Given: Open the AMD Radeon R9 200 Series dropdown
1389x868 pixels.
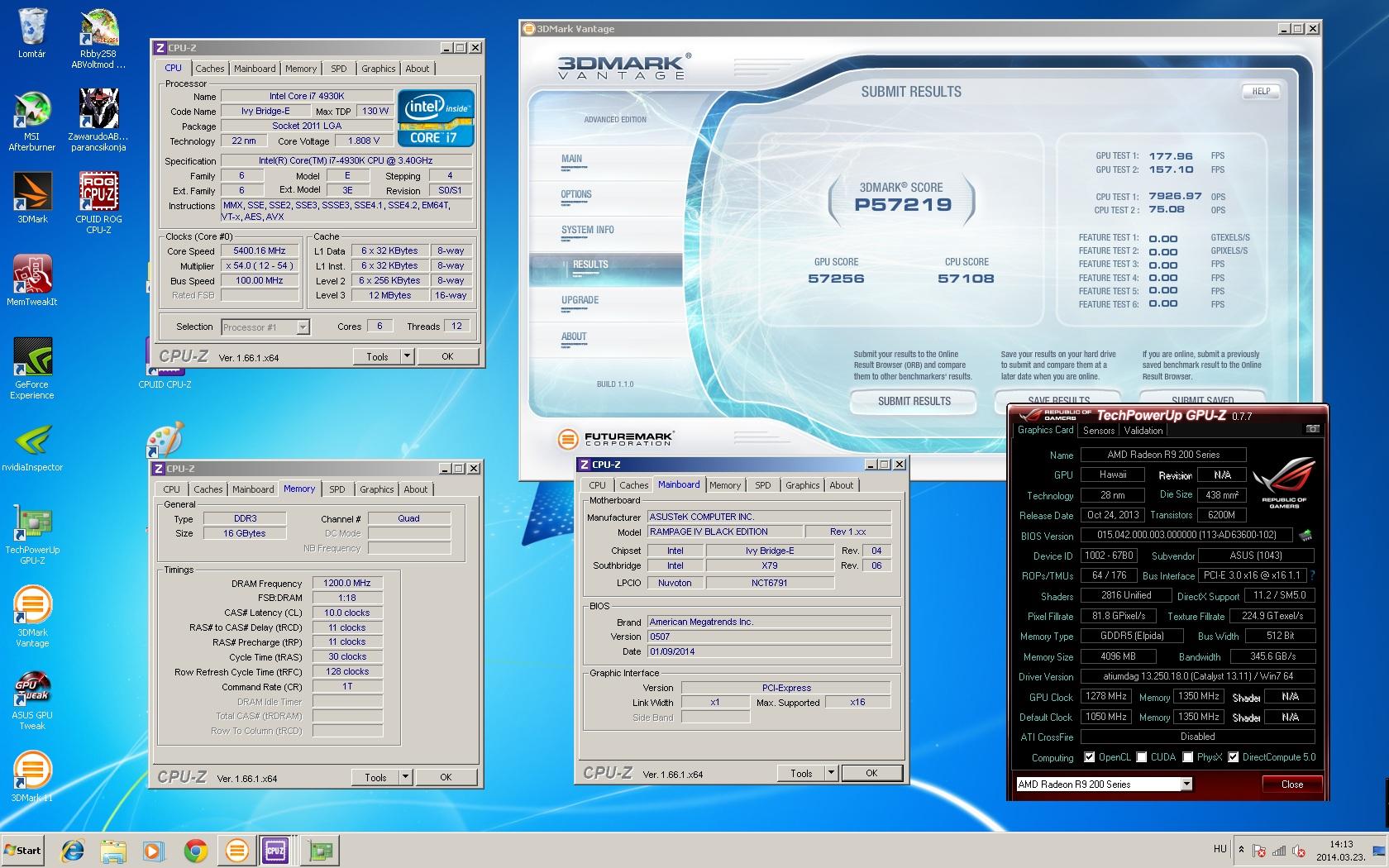Looking at the screenshot, I should (x=1104, y=784).
